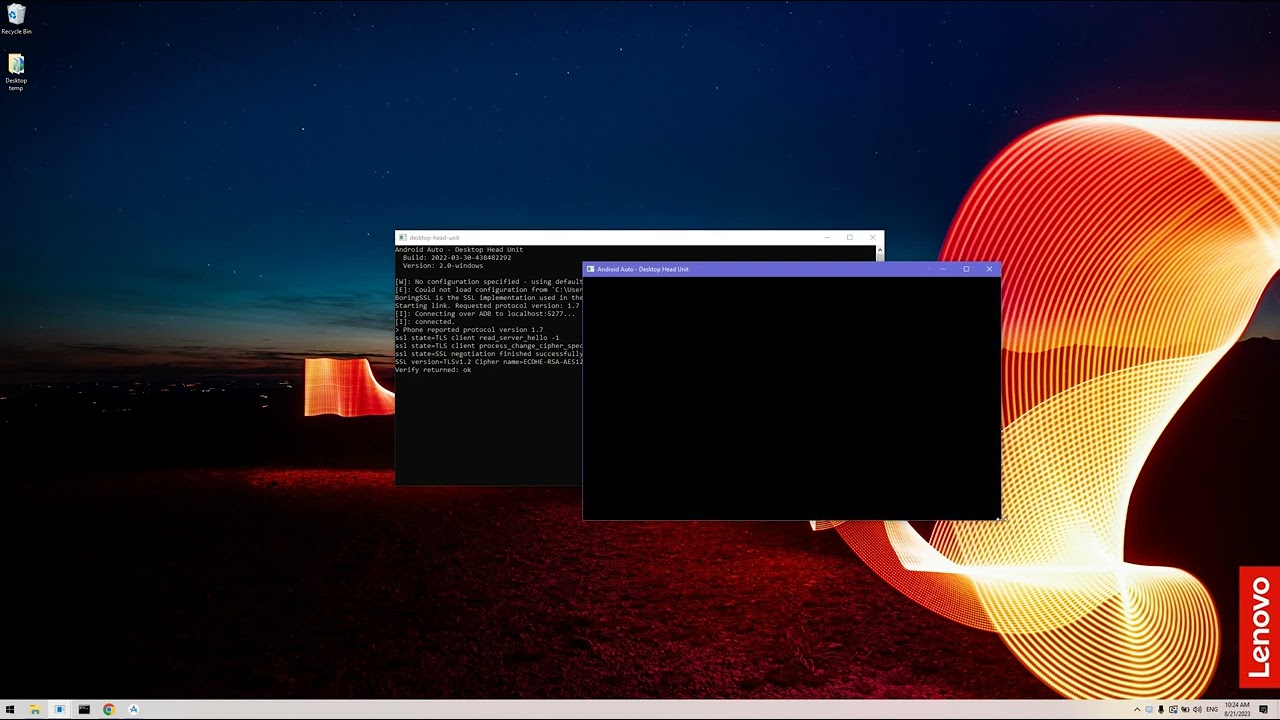Click 'ssl state=TLS client process_change_cipher_spec' line

coord(489,346)
